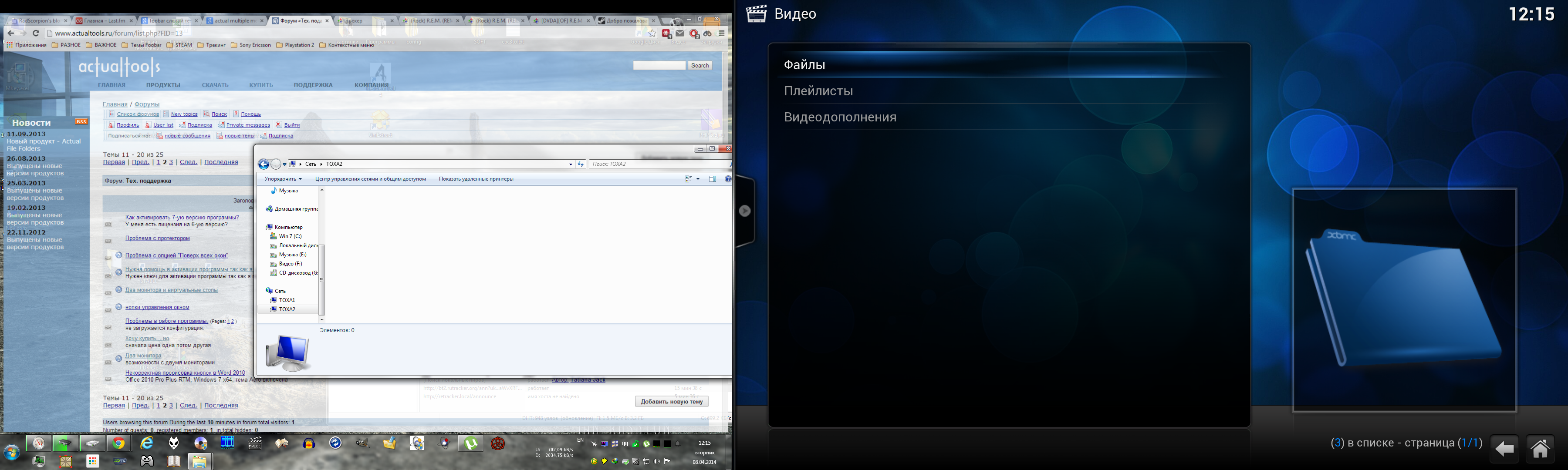This screenshot has height=470, width=1568.
Task: Click Chrome back arrow button
Action: 10,34
